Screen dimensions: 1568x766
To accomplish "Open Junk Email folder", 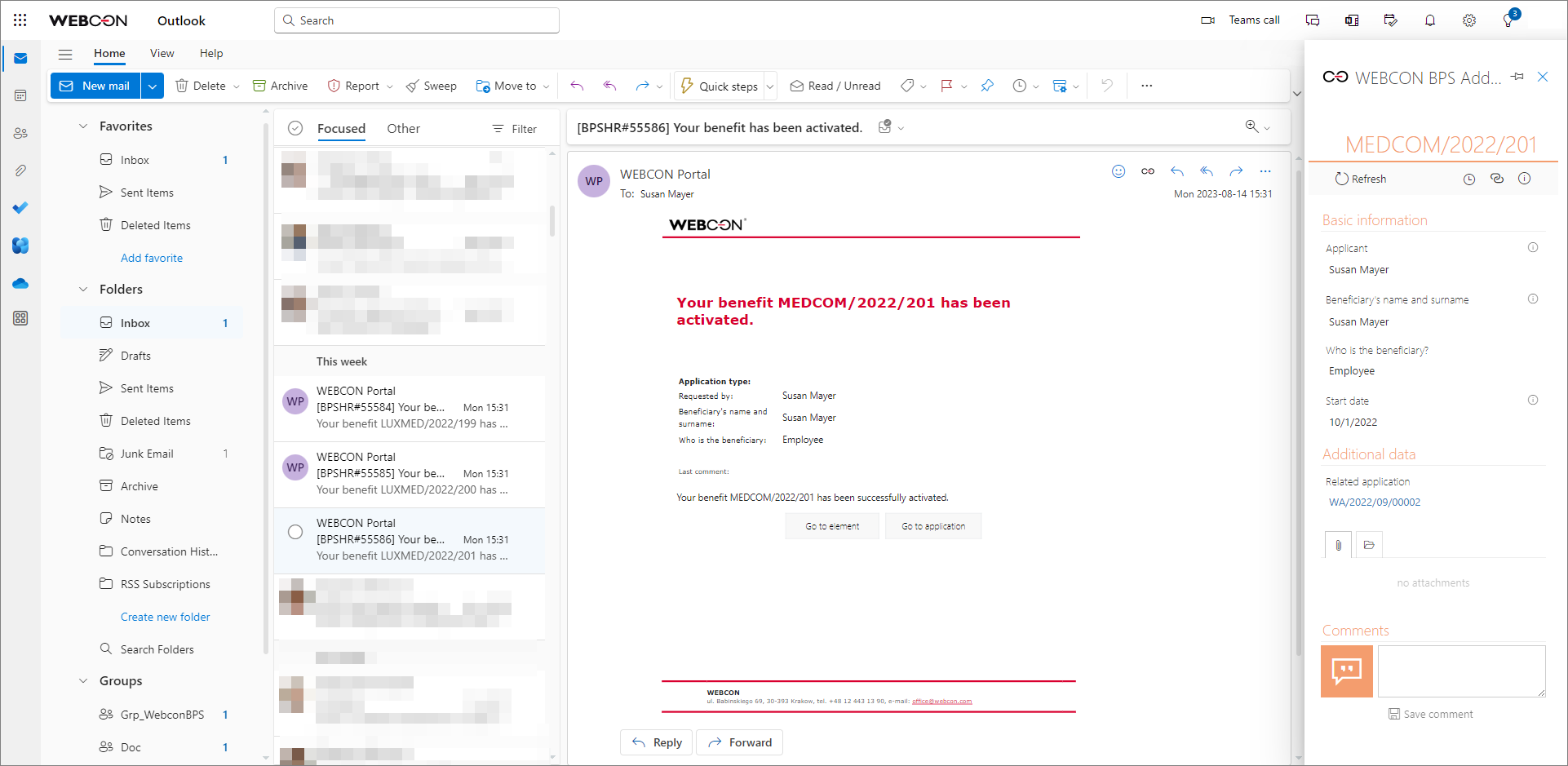I will coord(152,454).
